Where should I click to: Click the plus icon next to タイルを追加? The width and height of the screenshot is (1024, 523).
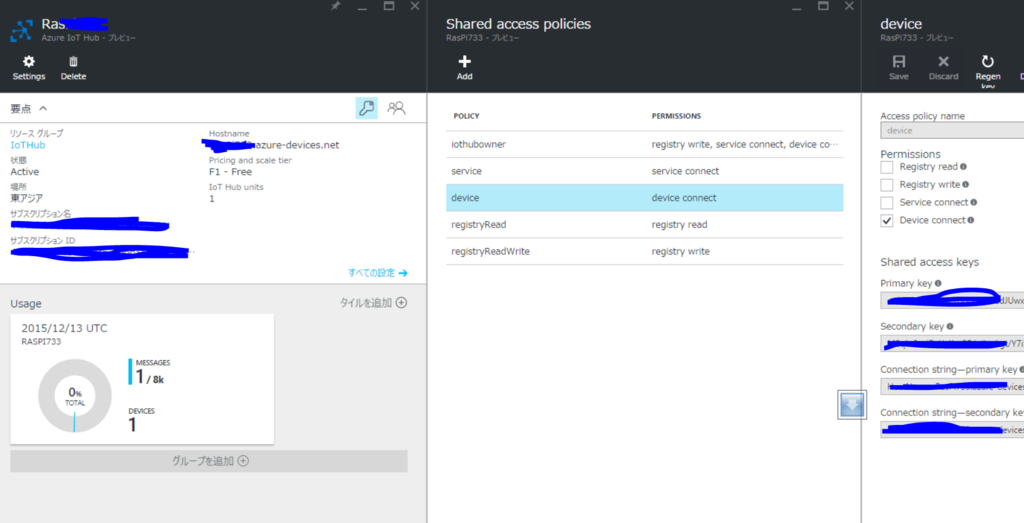pyautogui.click(x=401, y=302)
